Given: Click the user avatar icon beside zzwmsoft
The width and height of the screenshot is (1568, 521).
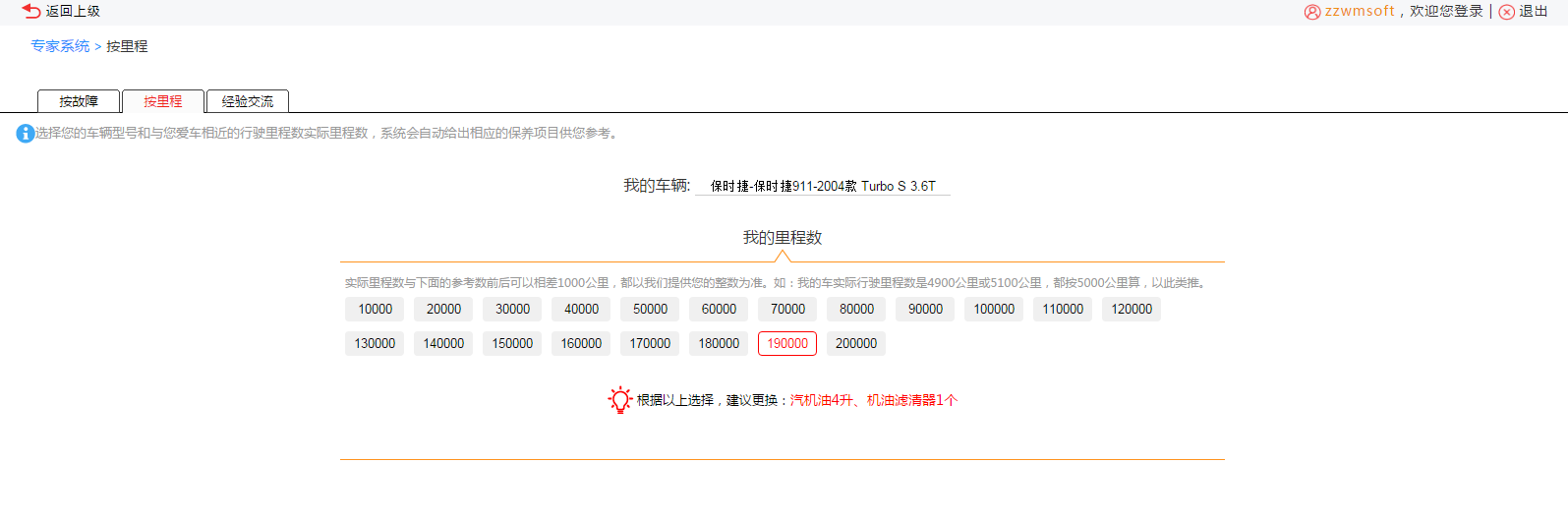Looking at the screenshot, I should [1312, 12].
